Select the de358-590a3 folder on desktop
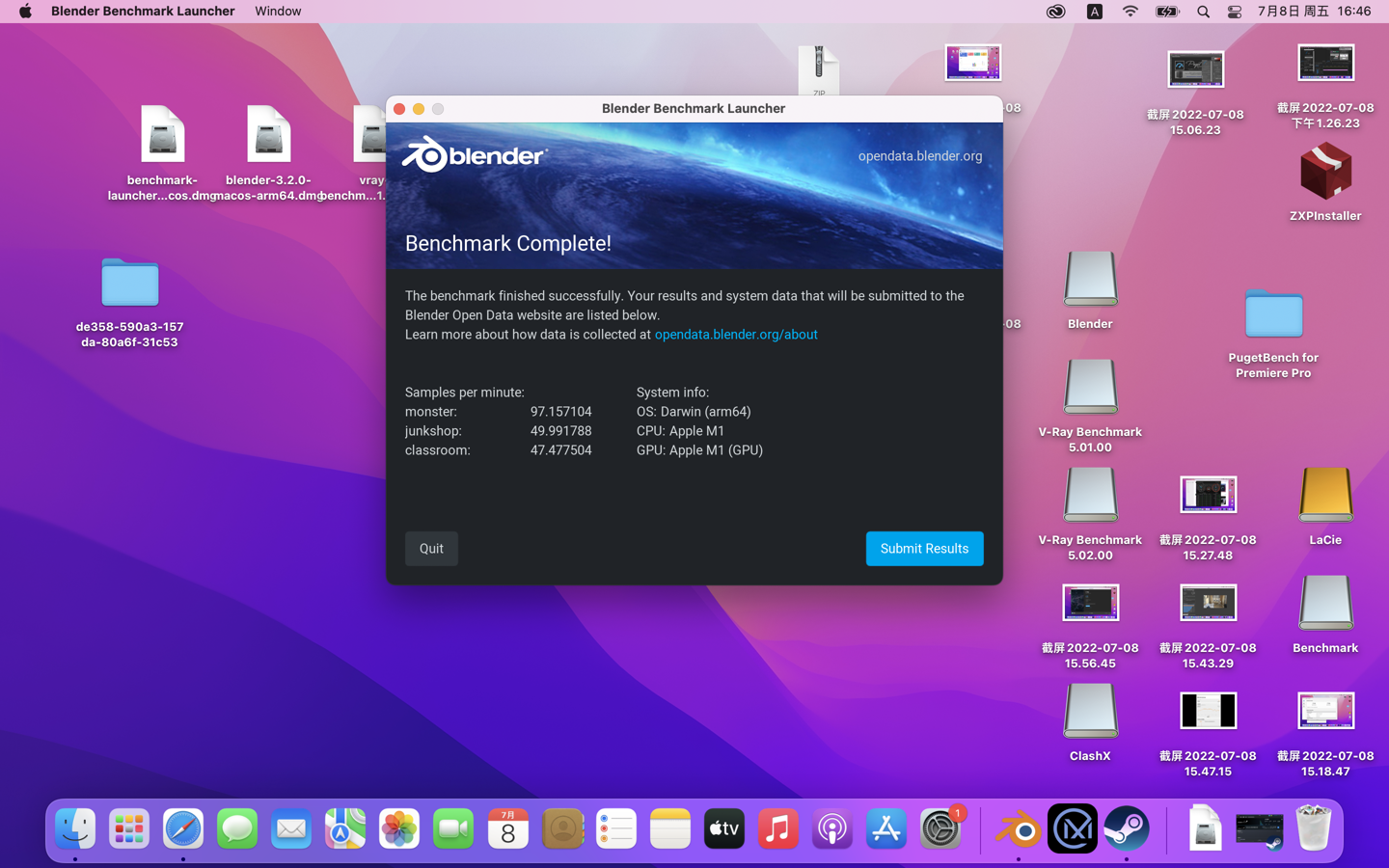This screenshot has height=868, width=1389. pyautogui.click(x=130, y=282)
